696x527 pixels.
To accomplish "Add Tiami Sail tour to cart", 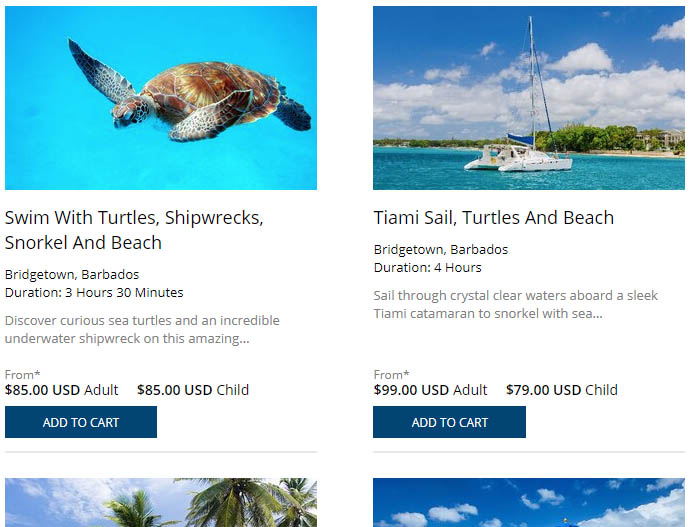I will tap(449, 422).
